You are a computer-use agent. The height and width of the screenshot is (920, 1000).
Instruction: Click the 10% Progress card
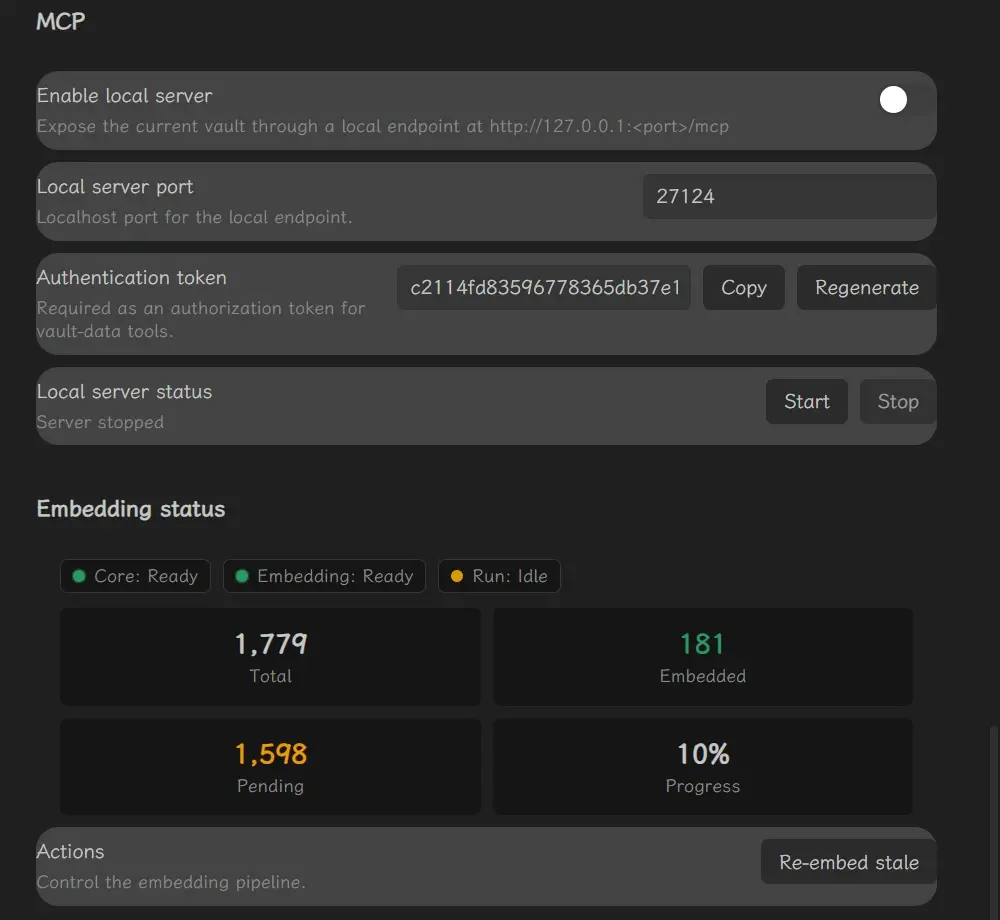coord(703,766)
